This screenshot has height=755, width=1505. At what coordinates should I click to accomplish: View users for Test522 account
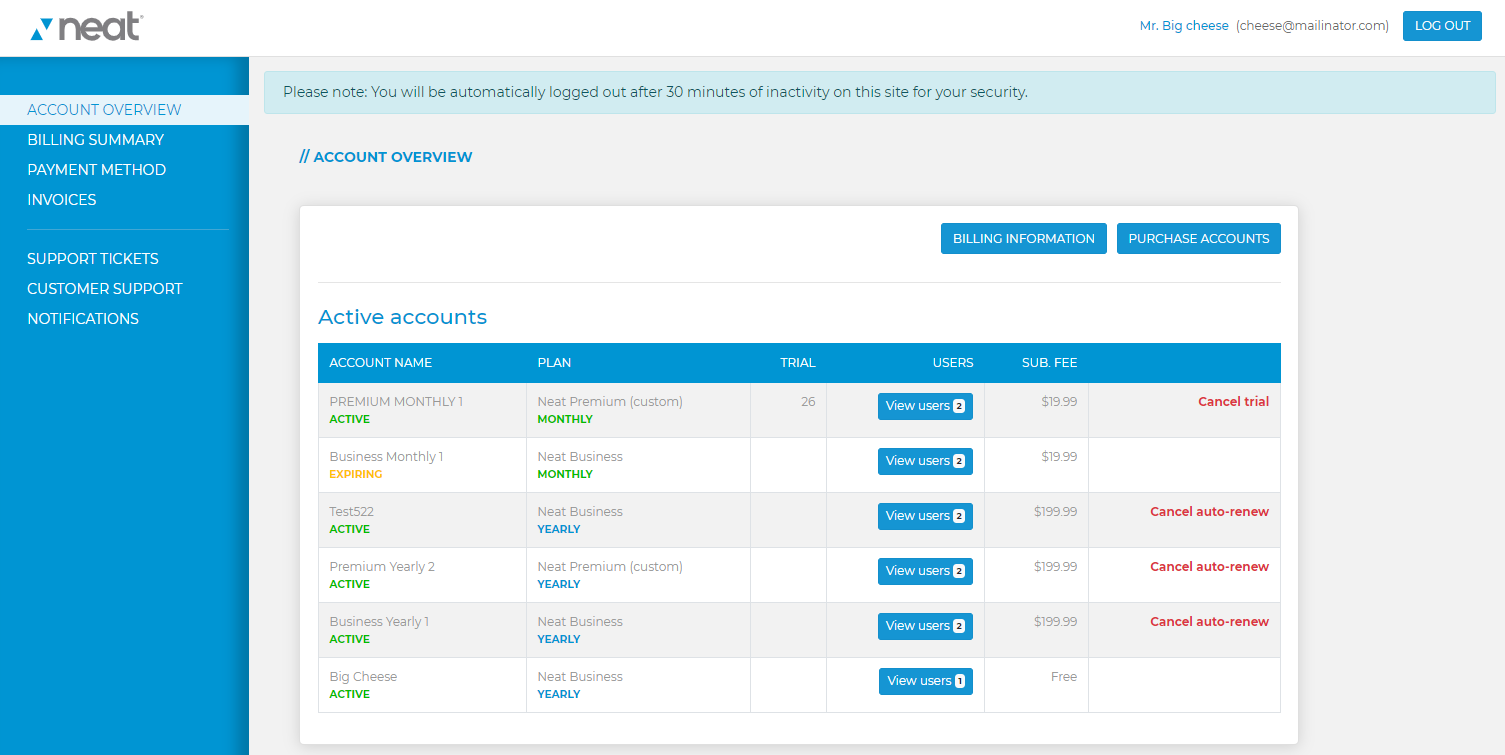[925, 516]
